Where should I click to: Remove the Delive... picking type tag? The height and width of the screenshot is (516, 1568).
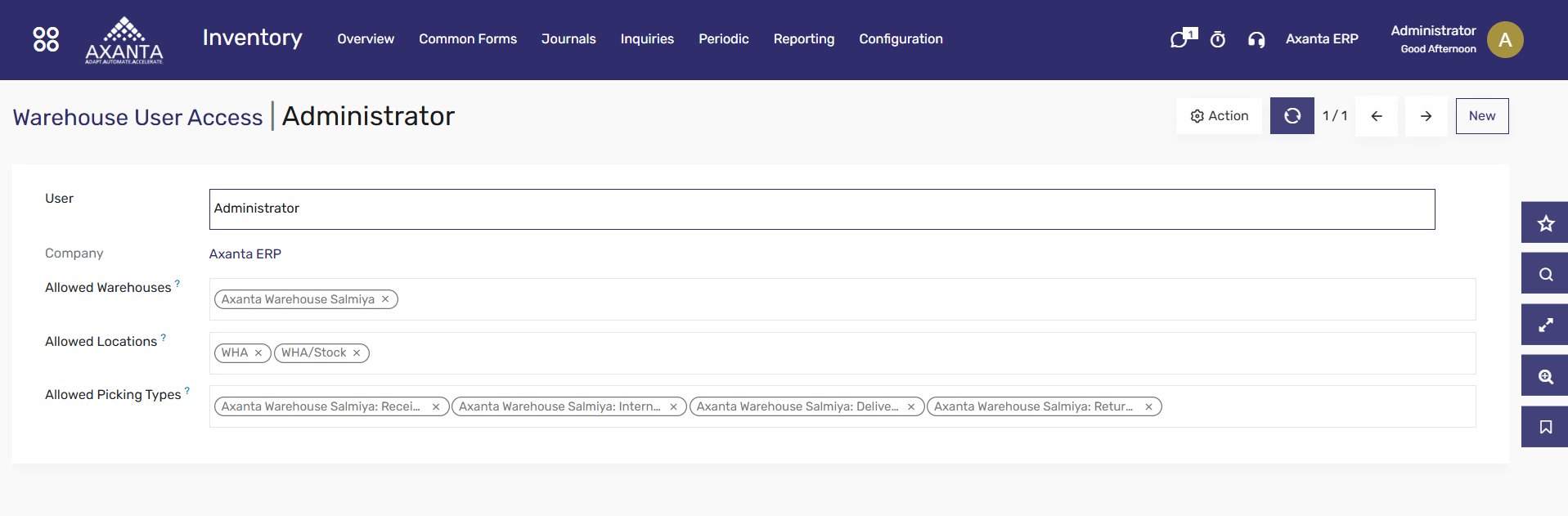coord(911,407)
